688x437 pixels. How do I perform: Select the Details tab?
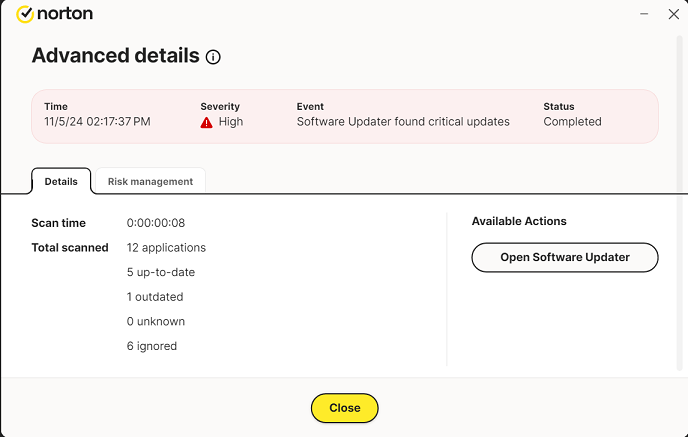61,181
